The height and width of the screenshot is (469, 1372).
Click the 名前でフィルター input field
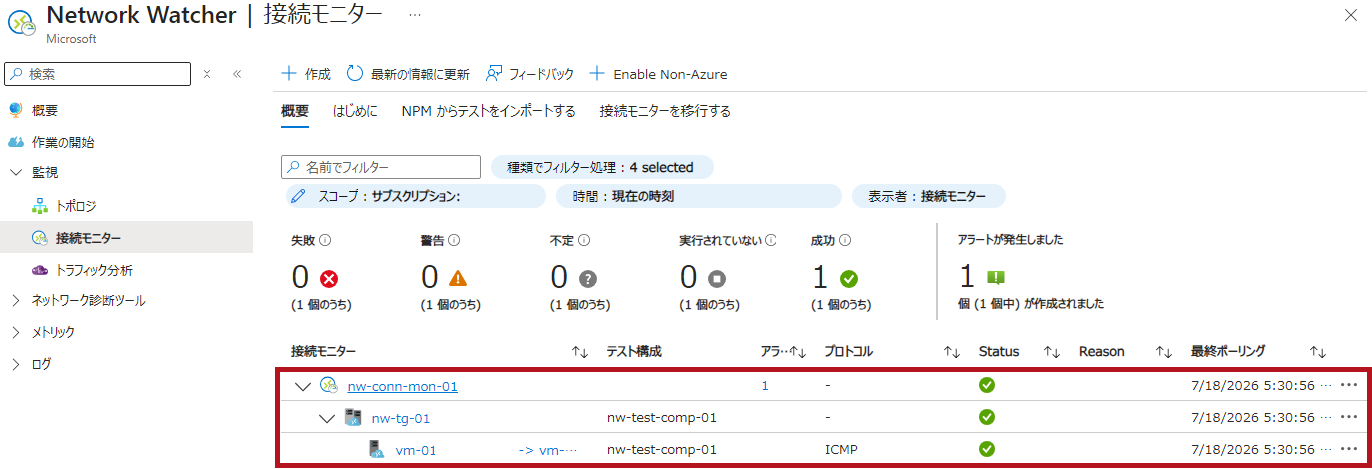(x=381, y=167)
